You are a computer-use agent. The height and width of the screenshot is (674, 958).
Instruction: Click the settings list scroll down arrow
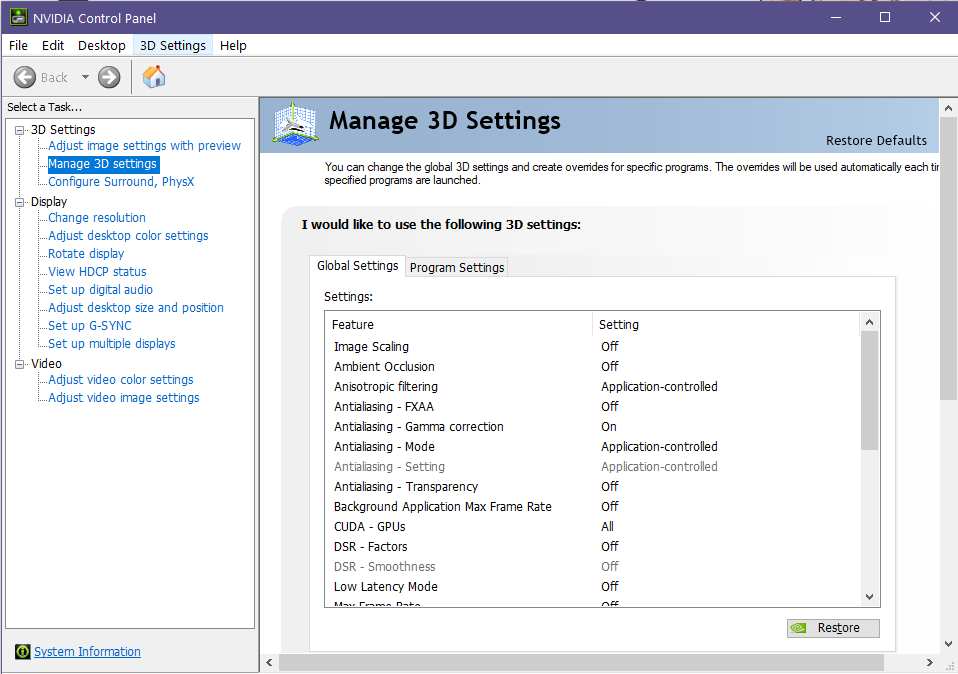869,597
